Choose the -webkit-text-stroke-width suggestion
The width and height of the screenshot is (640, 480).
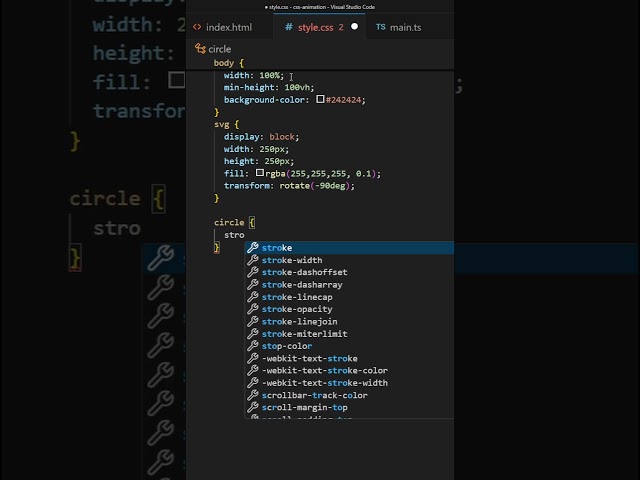click(349, 382)
